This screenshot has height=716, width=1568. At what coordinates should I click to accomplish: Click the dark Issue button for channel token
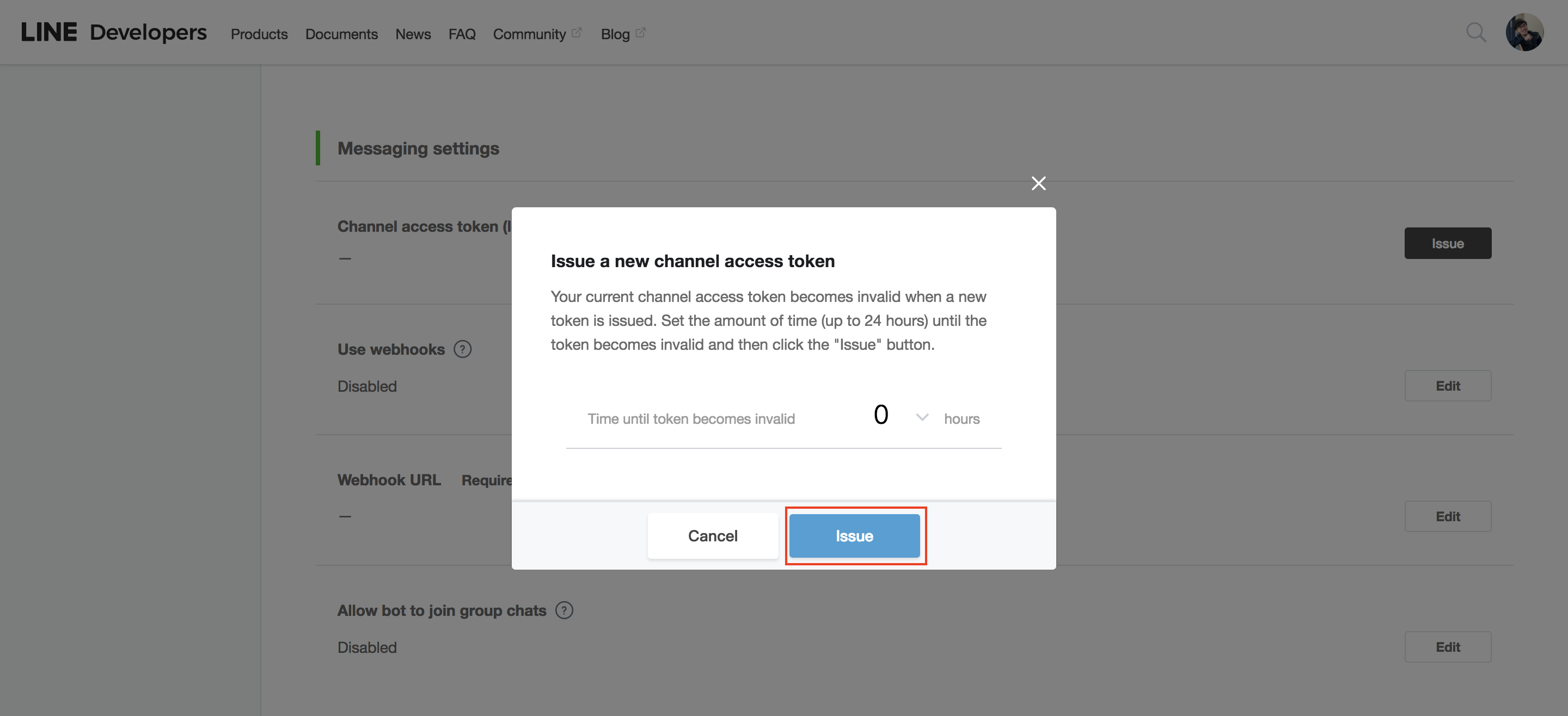tap(1447, 243)
